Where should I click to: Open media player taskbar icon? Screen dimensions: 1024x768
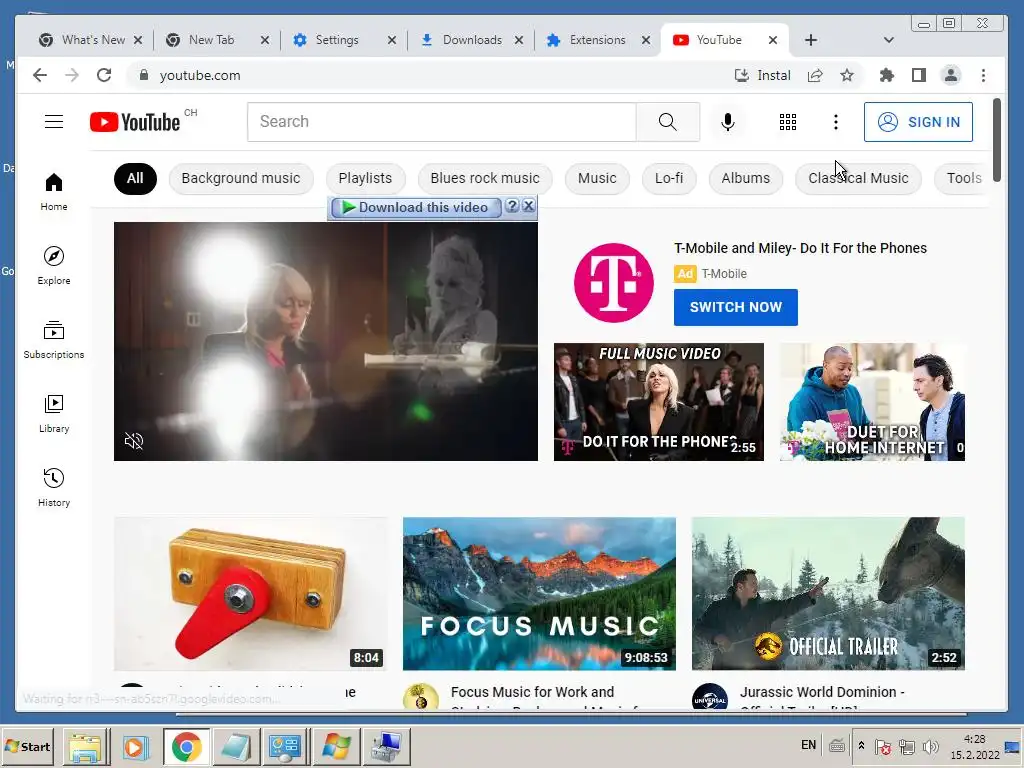(x=136, y=746)
